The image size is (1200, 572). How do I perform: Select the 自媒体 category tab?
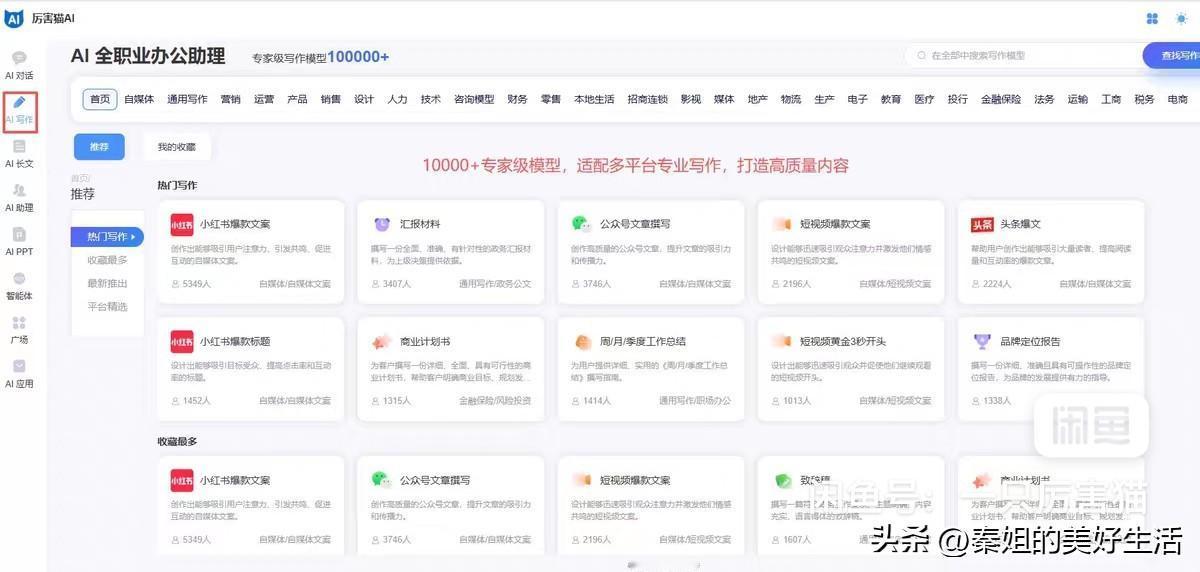(x=139, y=99)
